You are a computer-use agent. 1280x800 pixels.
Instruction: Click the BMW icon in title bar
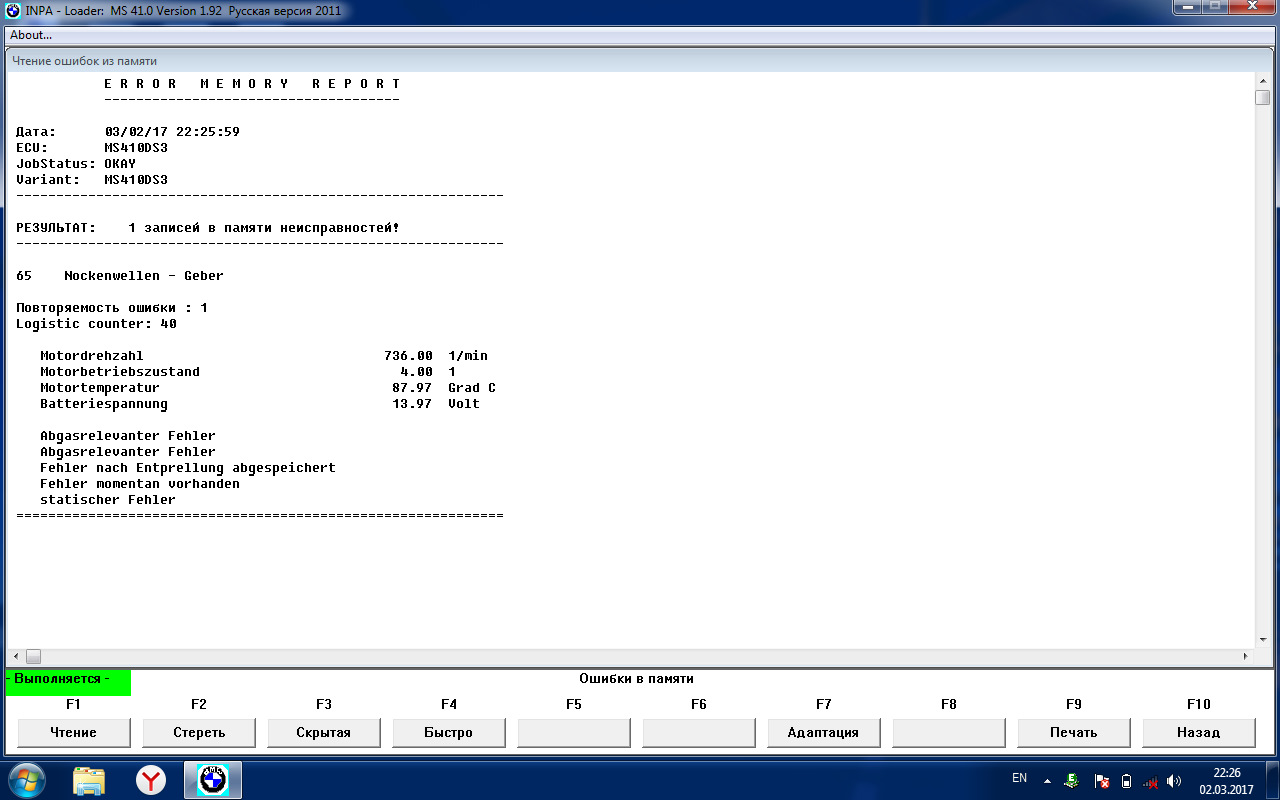pos(13,11)
